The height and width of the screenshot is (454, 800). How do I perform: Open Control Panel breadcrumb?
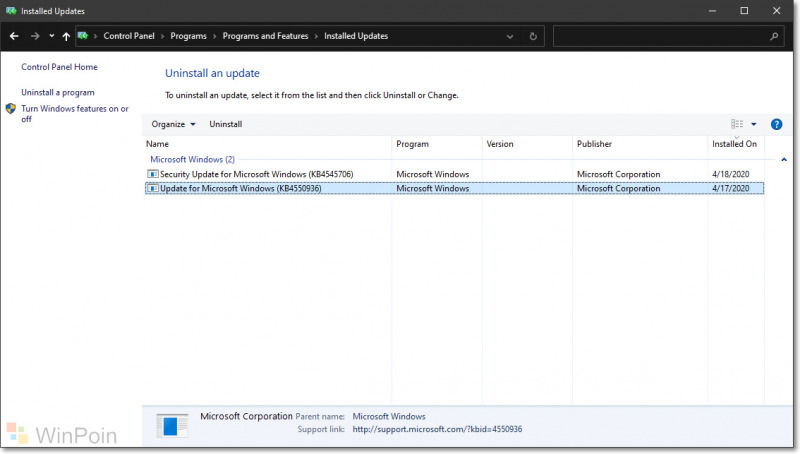pos(129,36)
